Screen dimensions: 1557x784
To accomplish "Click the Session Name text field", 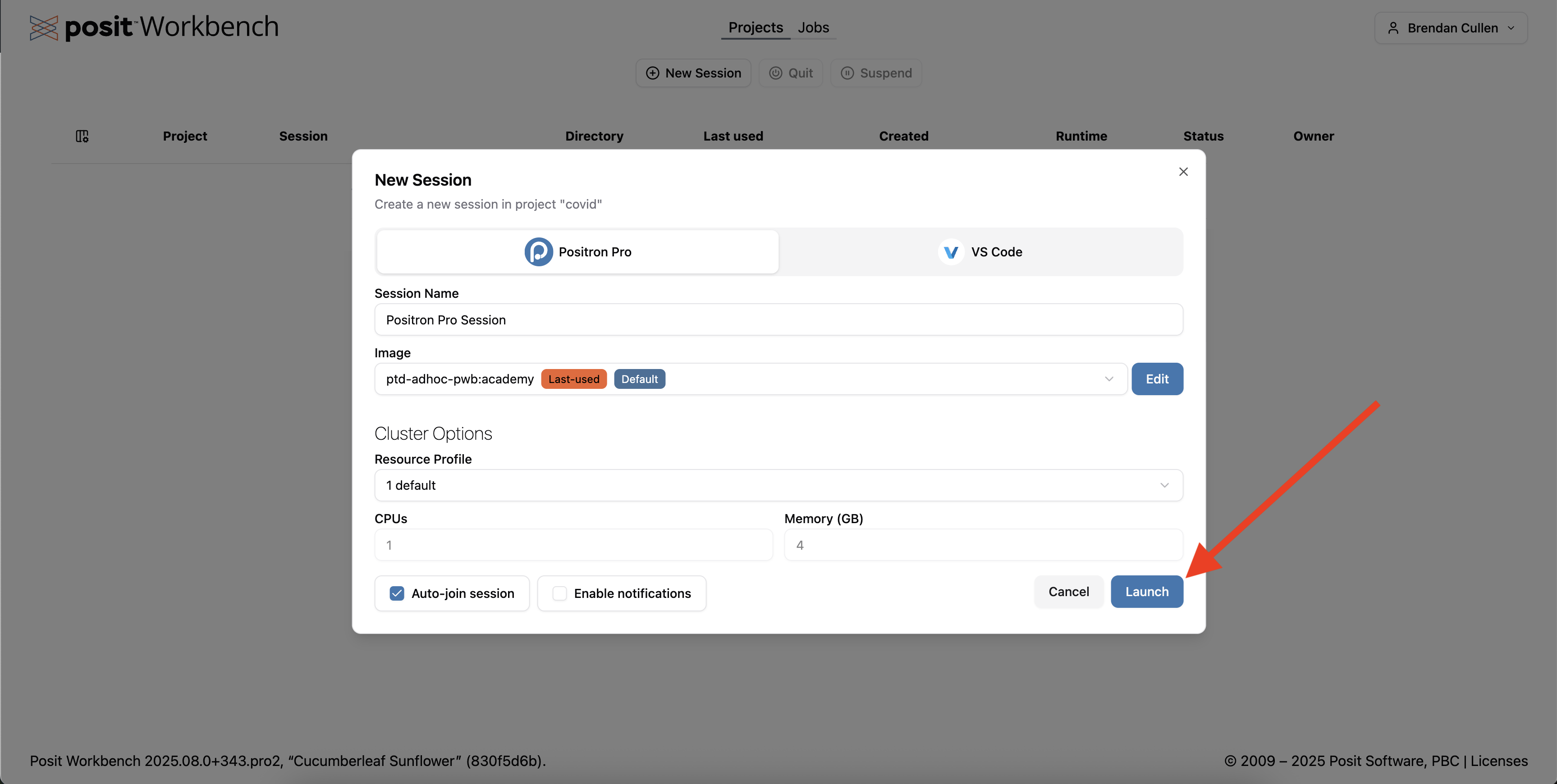I will tap(778, 319).
